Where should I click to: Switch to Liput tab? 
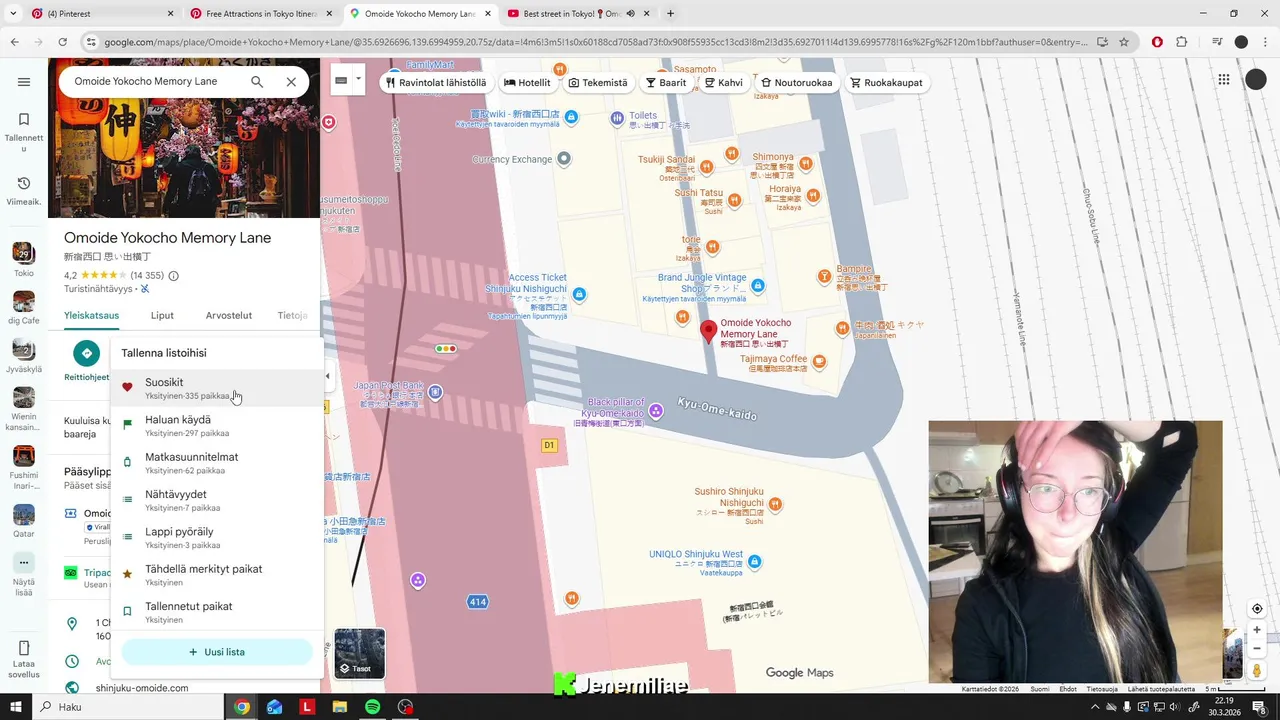pyautogui.click(x=162, y=315)
